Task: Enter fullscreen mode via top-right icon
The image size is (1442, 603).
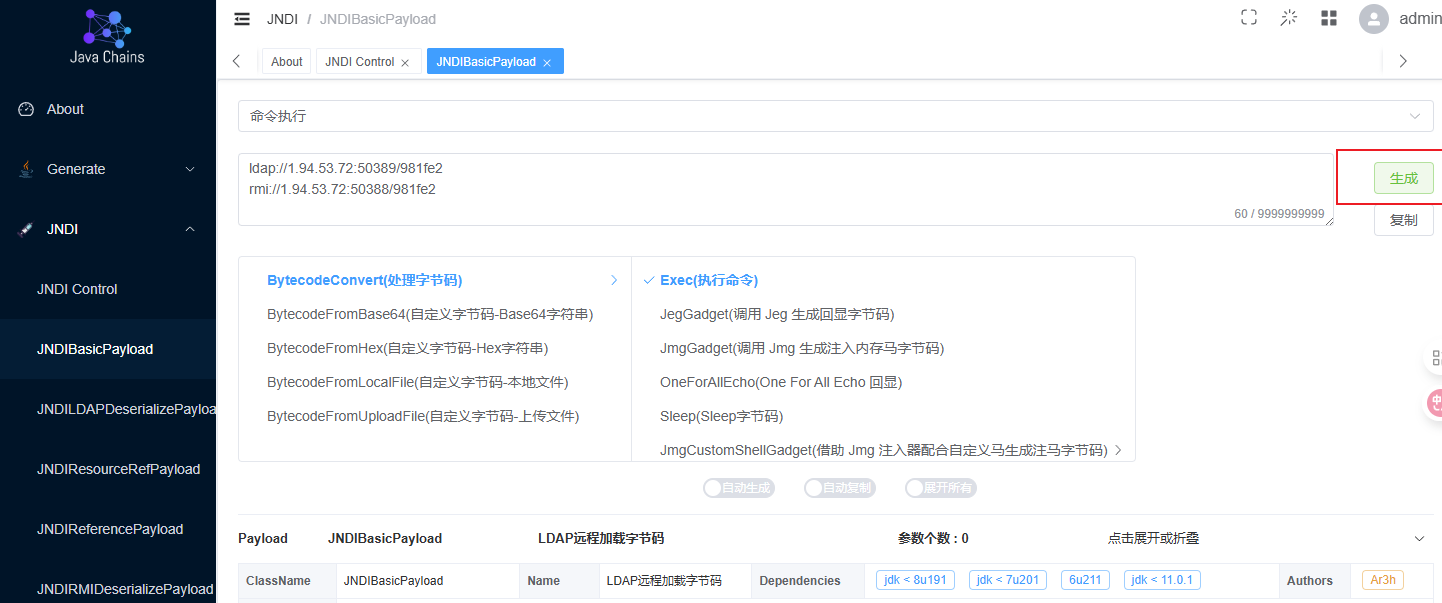Action: click(1249, 18)
